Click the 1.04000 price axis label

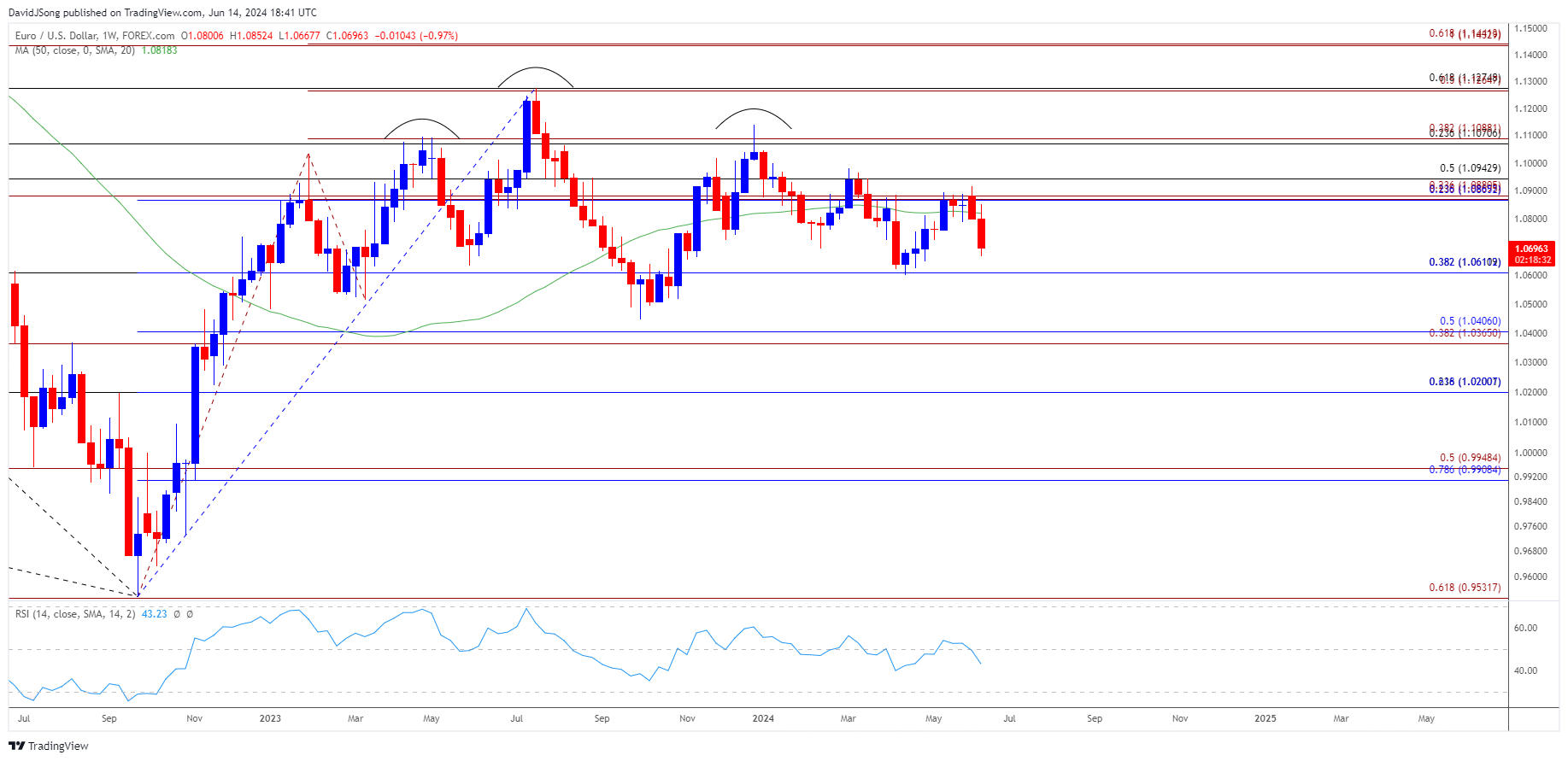(1530, 333)
